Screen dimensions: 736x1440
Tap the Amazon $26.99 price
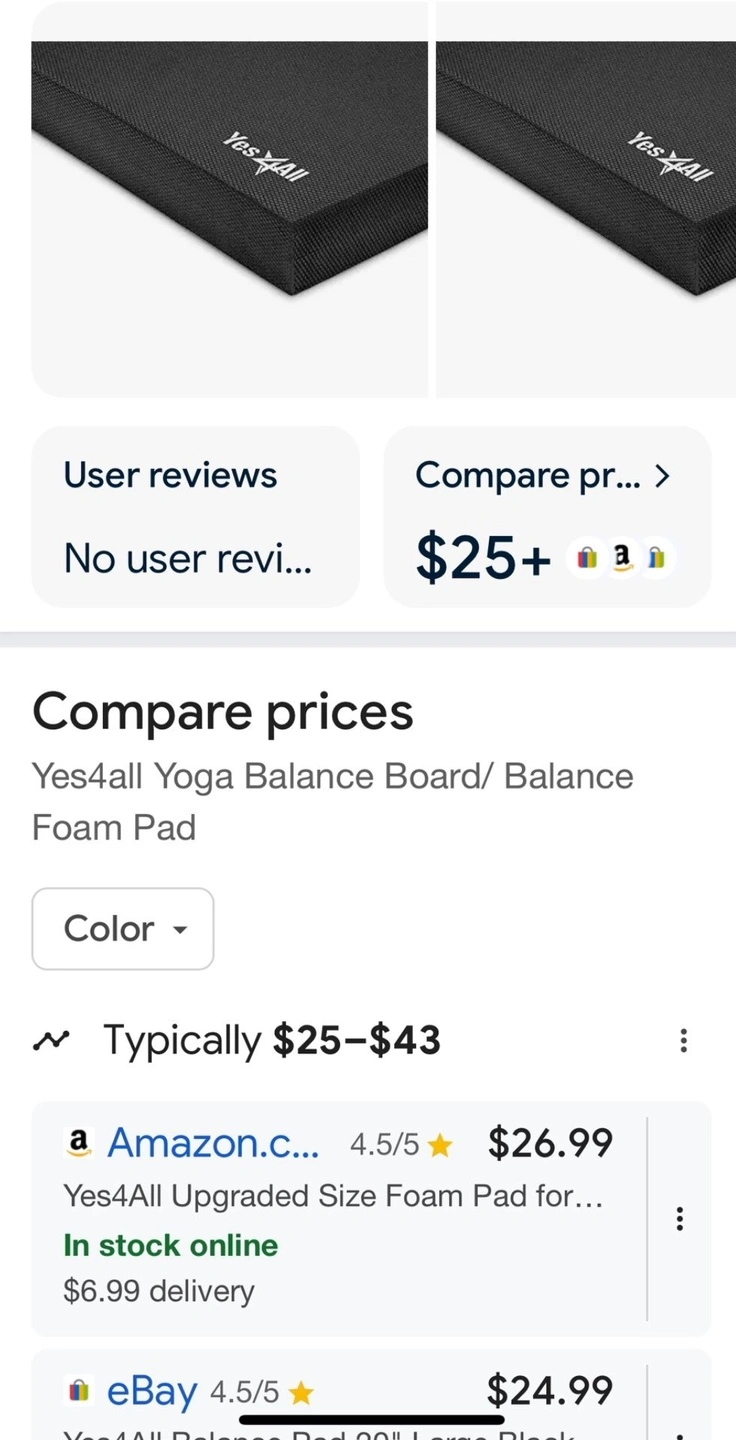(x=550, y=1143)
